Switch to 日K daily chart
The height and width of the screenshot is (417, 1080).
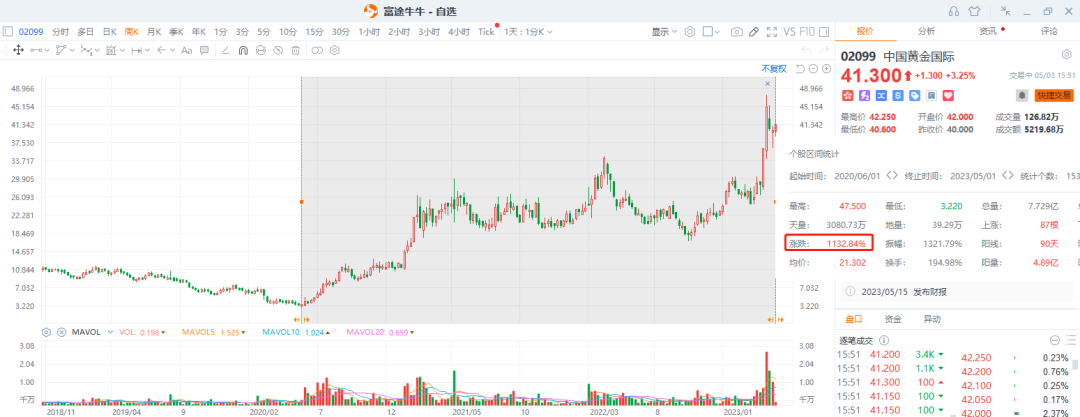110,32
